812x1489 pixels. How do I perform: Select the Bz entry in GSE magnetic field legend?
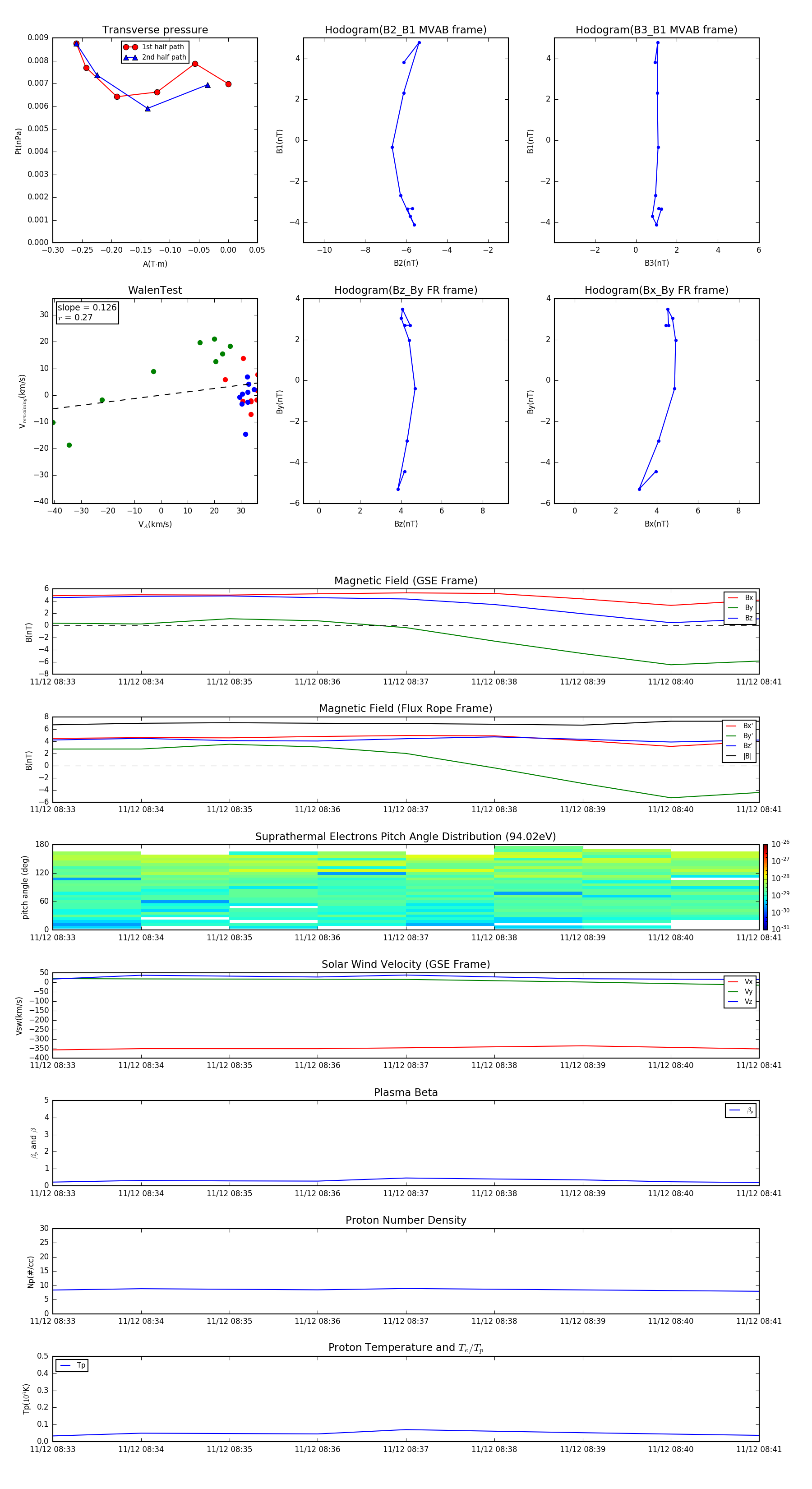740,619
